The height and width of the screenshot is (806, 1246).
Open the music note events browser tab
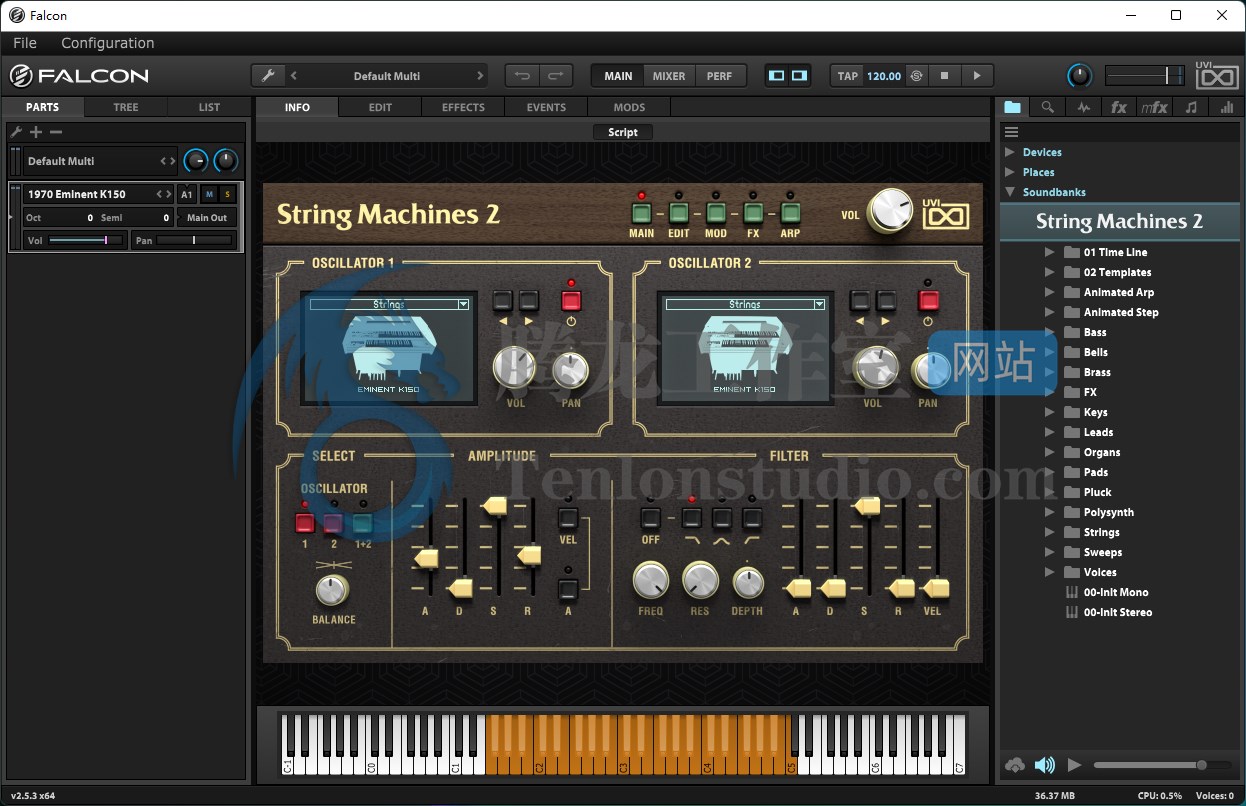1190,107
